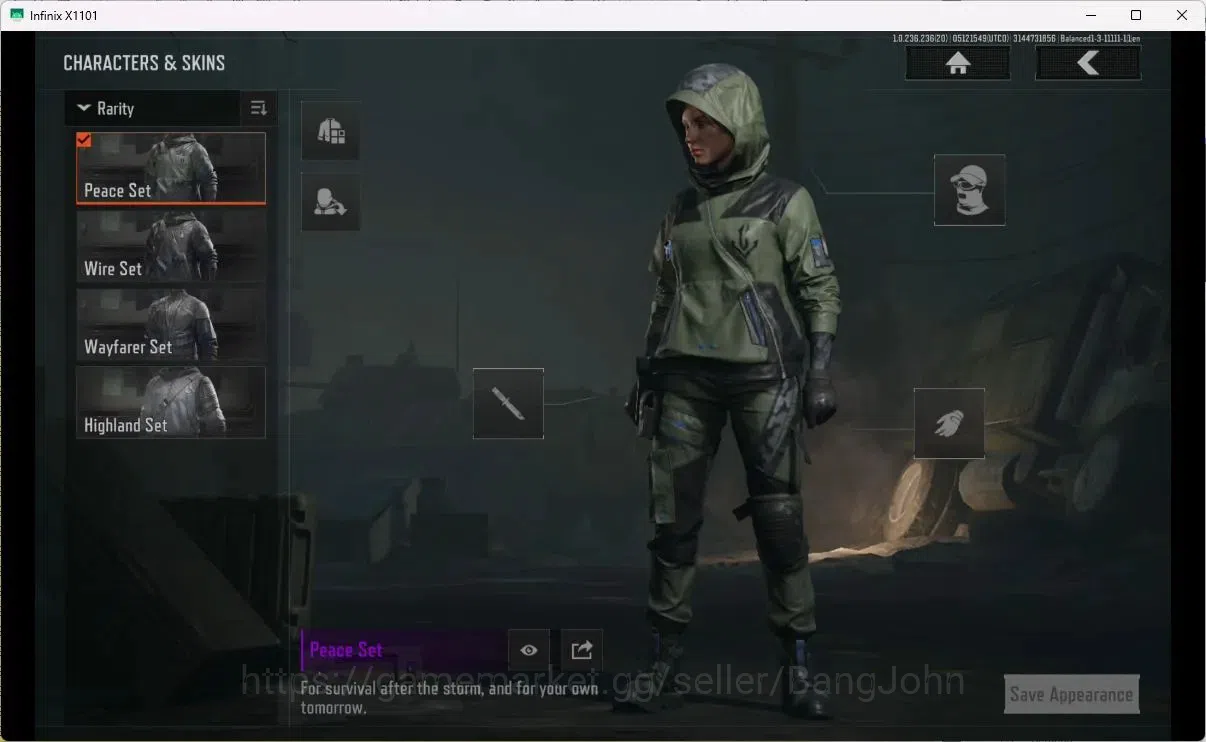Click the Characters & Skins heading
1206x742 pixels.
(x=144, y=63)
